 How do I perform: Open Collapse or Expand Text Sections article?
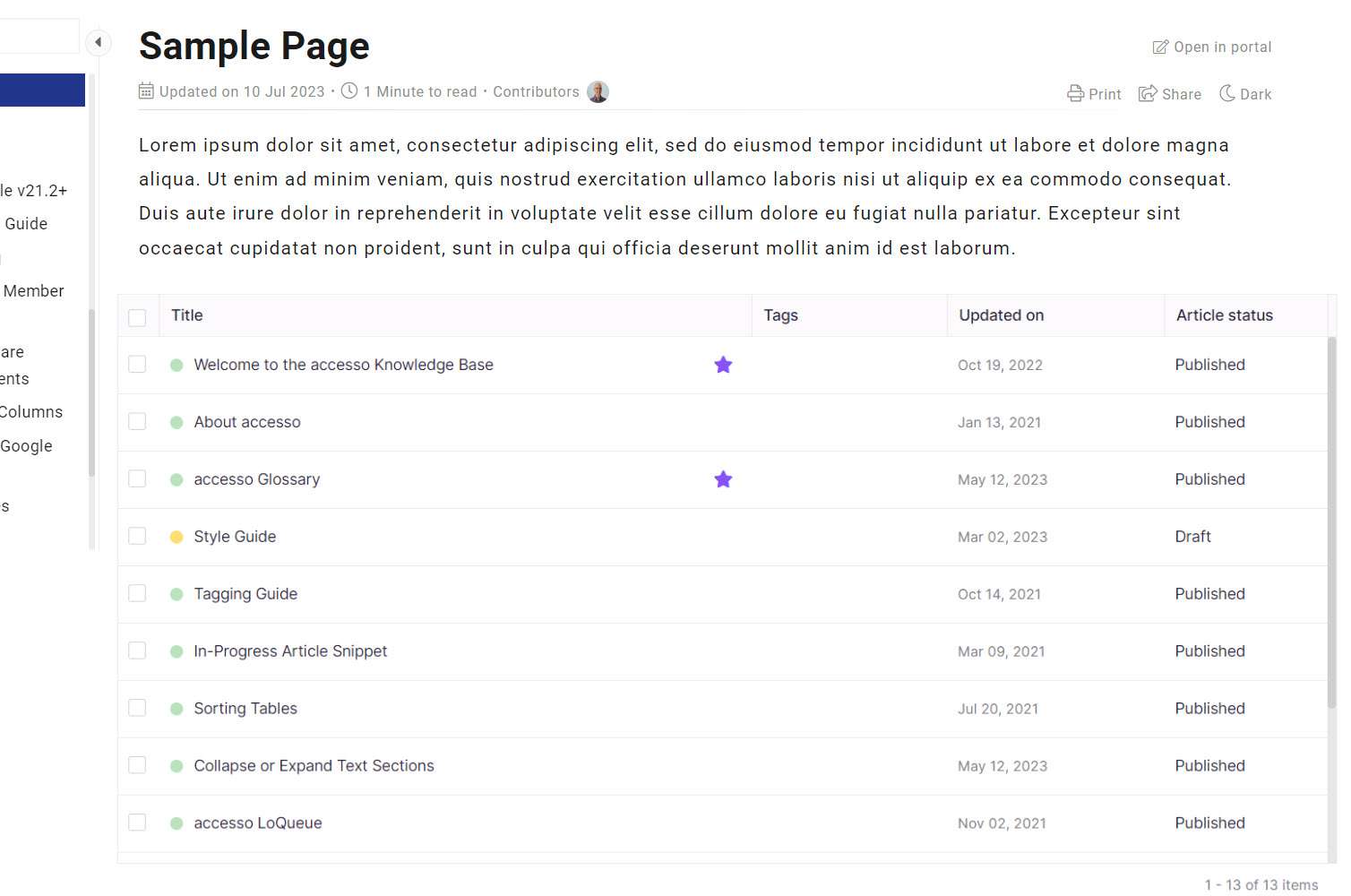coord(314,766)
